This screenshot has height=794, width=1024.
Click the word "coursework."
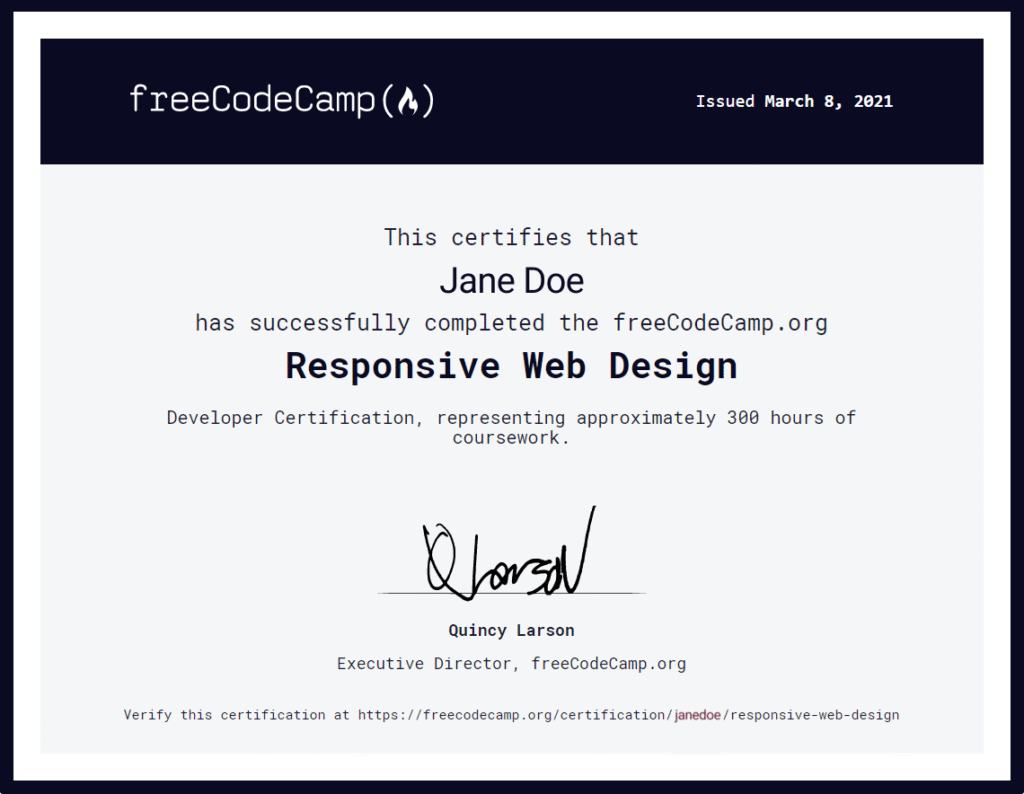click(x=511, y=438)
